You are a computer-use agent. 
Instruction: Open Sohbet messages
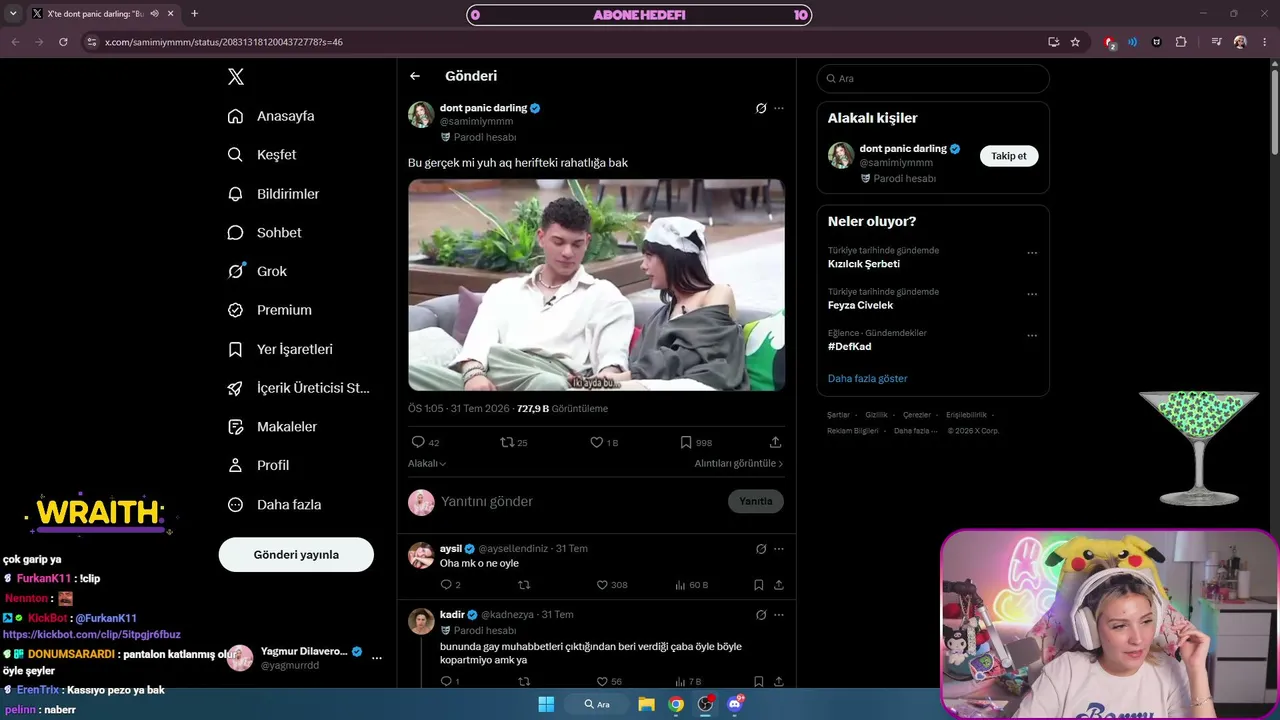264,232
